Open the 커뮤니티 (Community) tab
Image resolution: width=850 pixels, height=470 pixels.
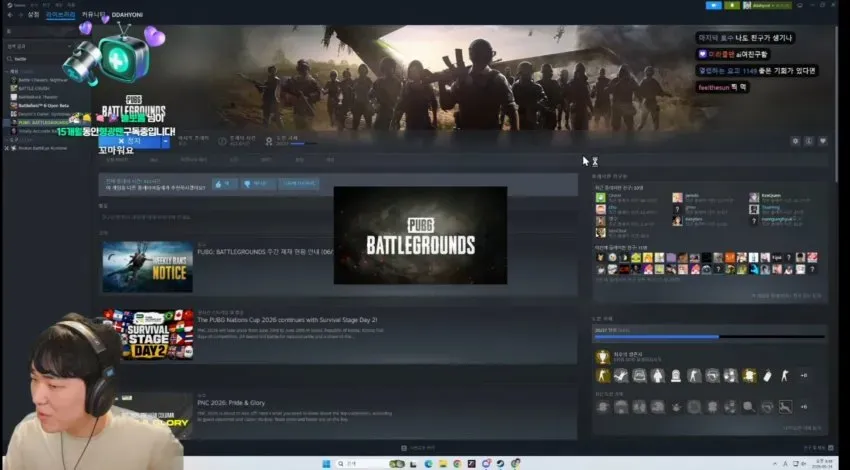tap(93, 15)
